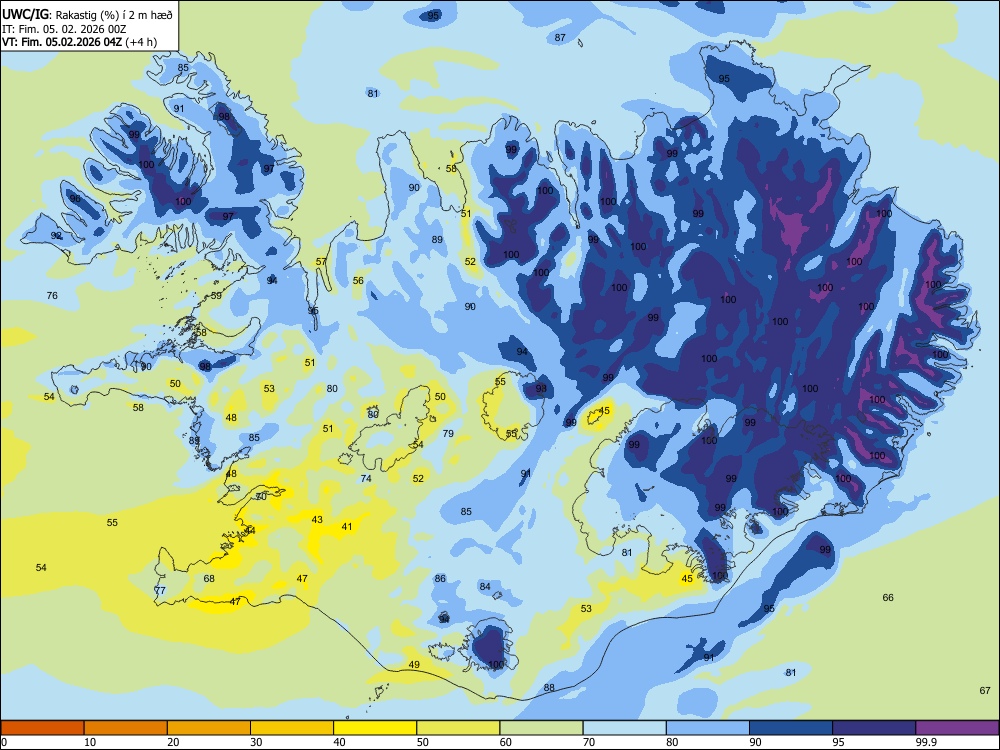Click the 50–60 pale yellow legend swatch
The image size is (1000, 750).
tap(458, 728)
